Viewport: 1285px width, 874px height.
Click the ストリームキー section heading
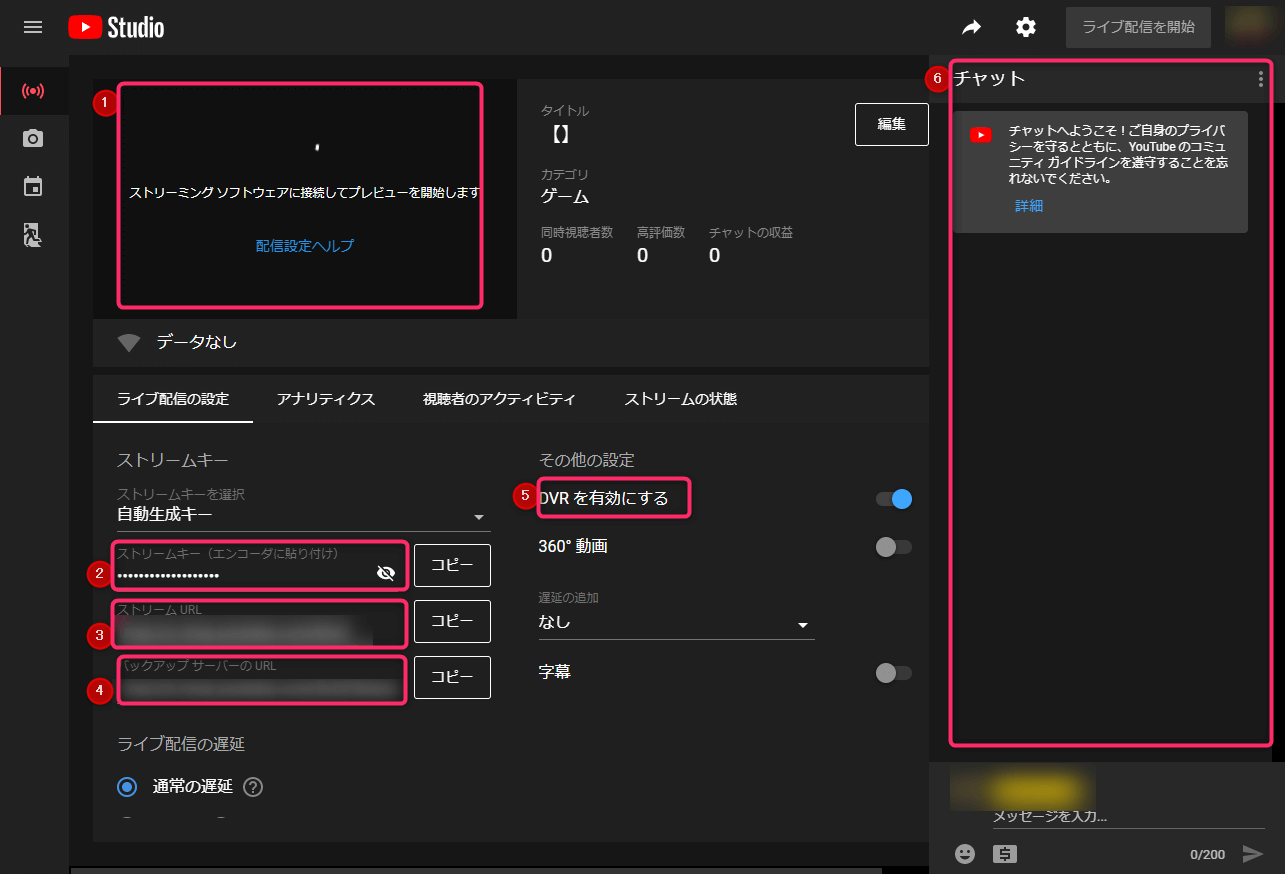[x=173, y=460]
